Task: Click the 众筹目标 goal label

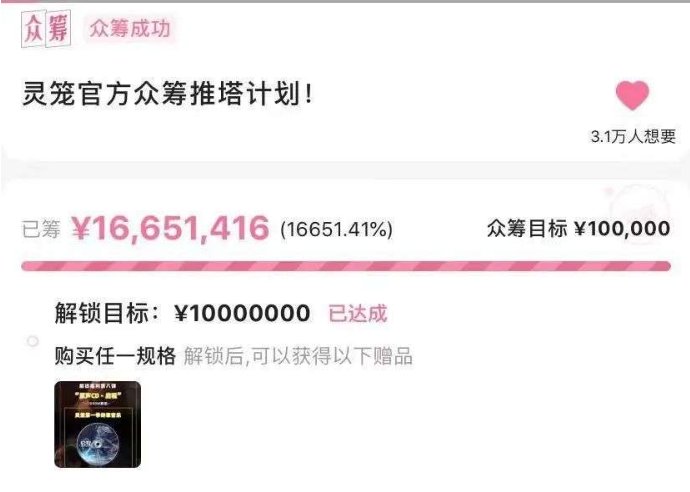Action: point(527,229)
